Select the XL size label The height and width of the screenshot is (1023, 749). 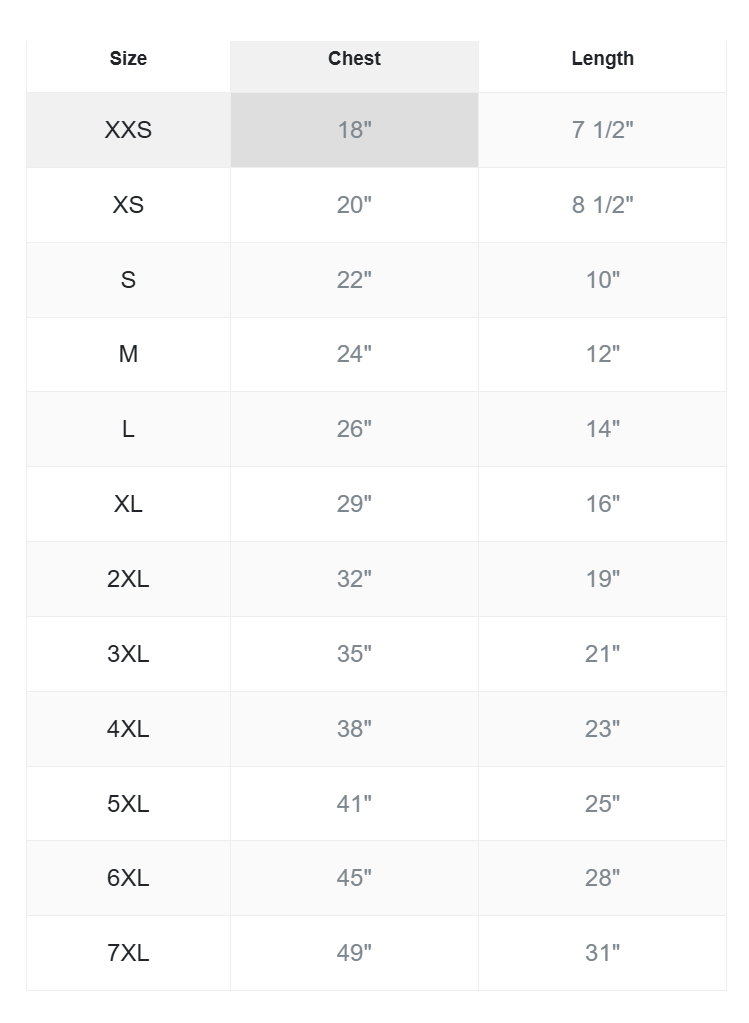[x=128, y=504]
